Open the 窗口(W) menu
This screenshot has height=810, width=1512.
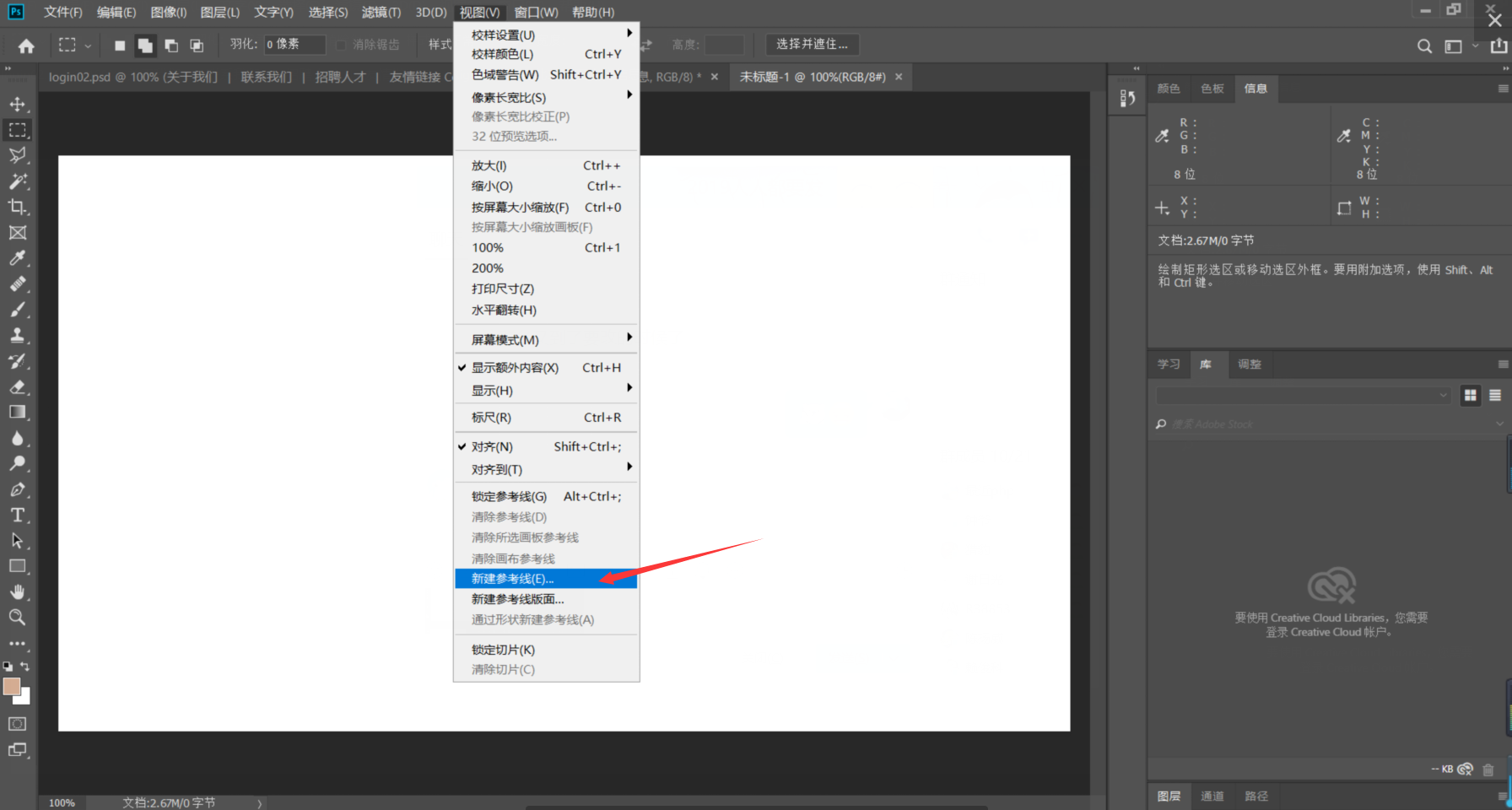tap(537, 13)
